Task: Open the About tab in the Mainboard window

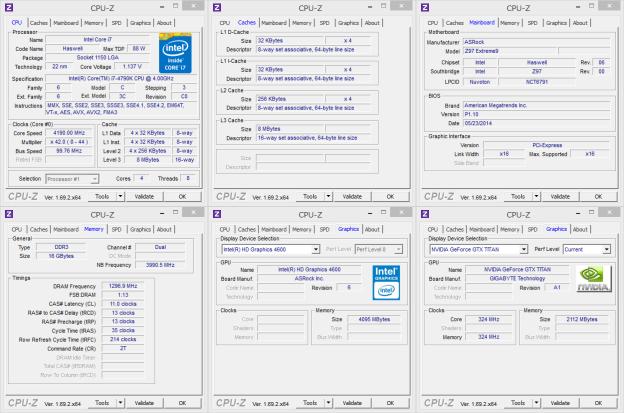Action: coord(580,23)
